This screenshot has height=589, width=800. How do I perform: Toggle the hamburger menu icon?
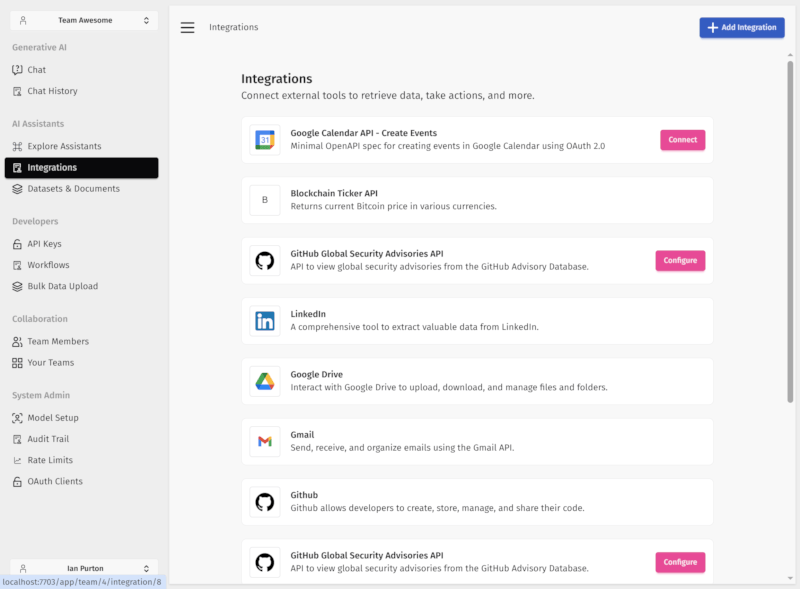[x=187, y=28]
